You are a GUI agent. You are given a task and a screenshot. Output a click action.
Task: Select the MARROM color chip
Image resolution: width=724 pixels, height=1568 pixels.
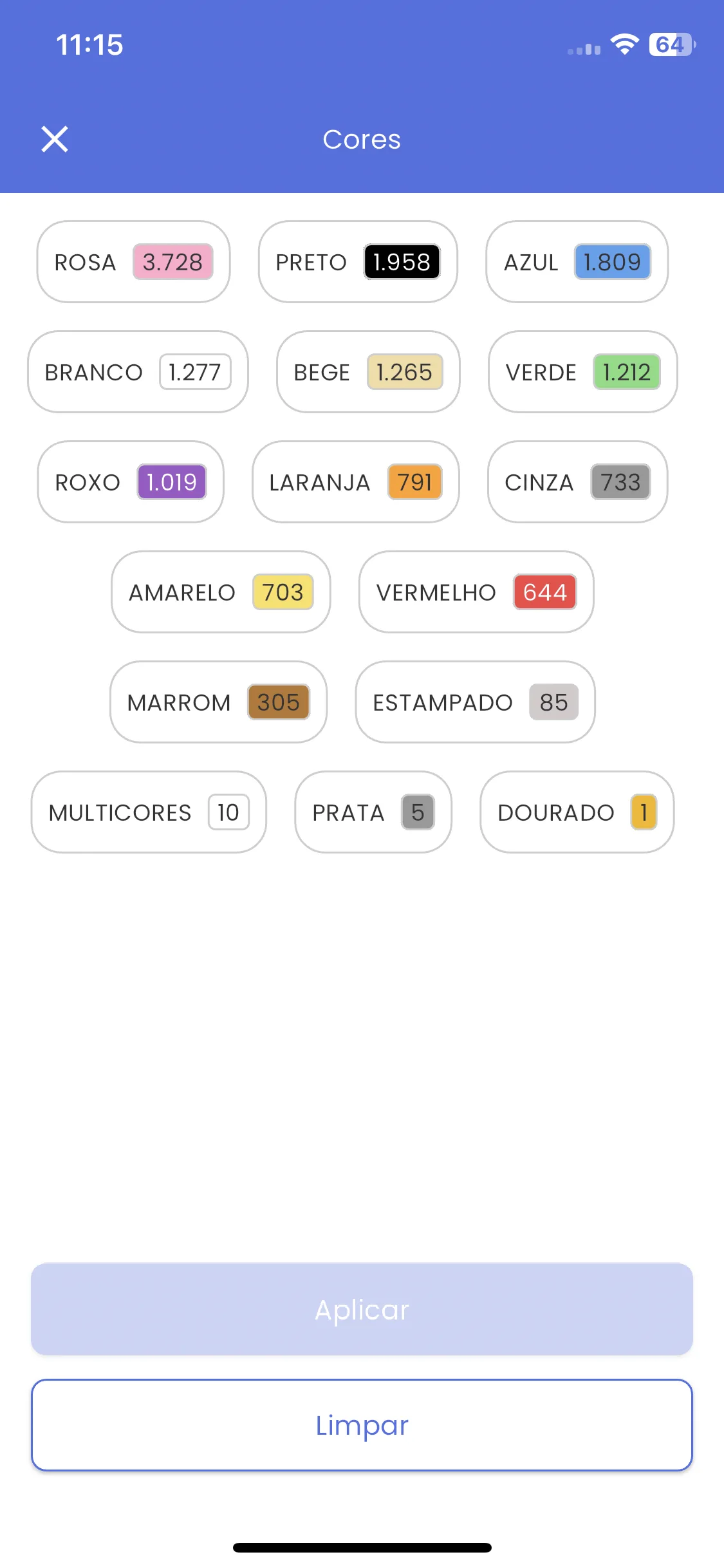click(x=219, y=702)
